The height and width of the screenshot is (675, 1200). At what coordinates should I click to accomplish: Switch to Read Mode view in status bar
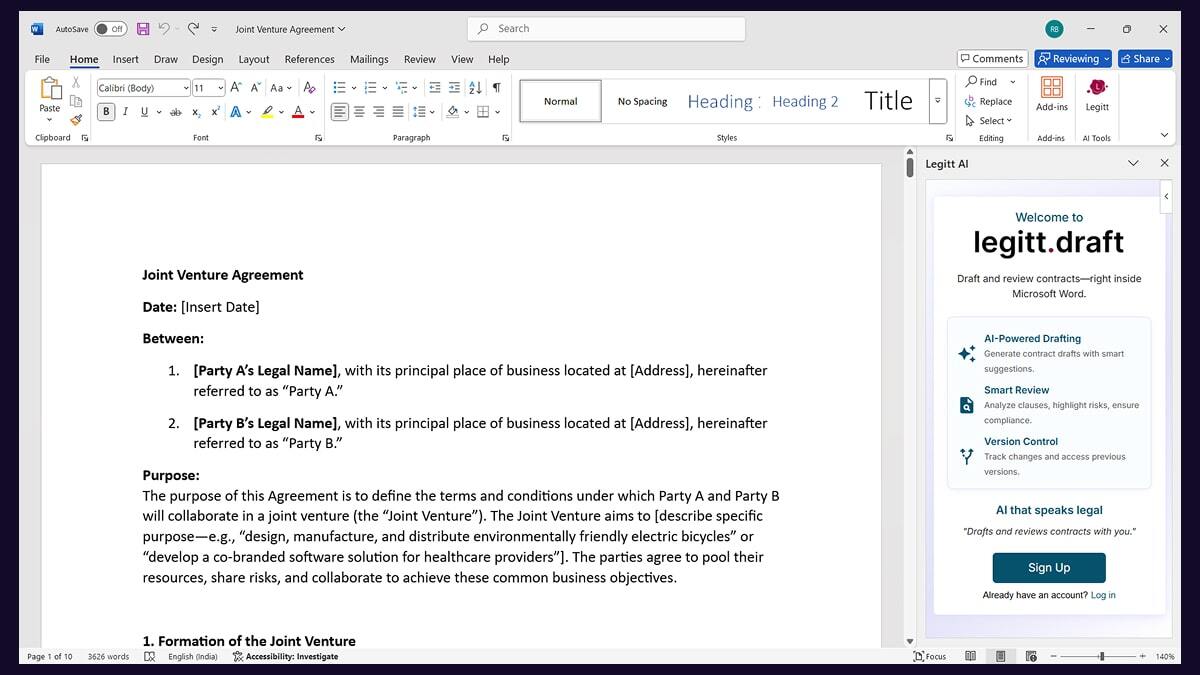coord(970,656)
